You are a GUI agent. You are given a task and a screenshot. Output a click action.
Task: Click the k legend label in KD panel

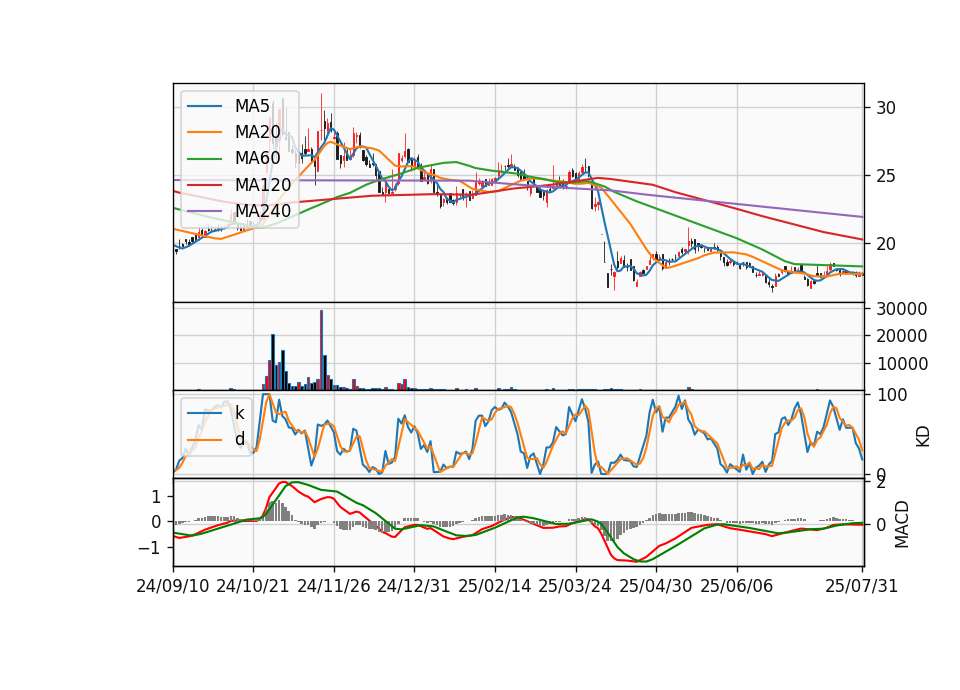(239, 413)
